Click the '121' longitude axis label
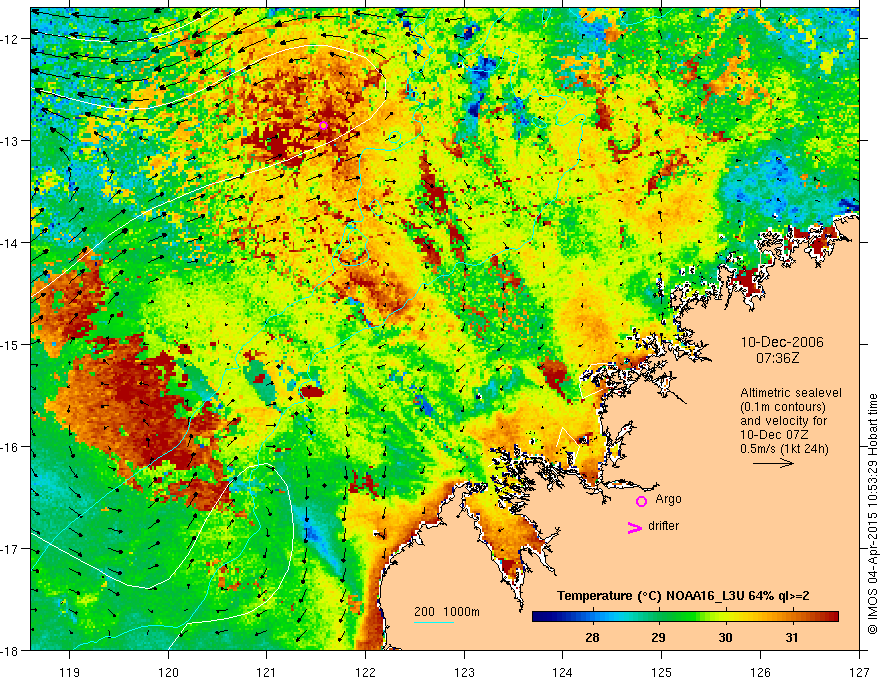 coord(267,672)
